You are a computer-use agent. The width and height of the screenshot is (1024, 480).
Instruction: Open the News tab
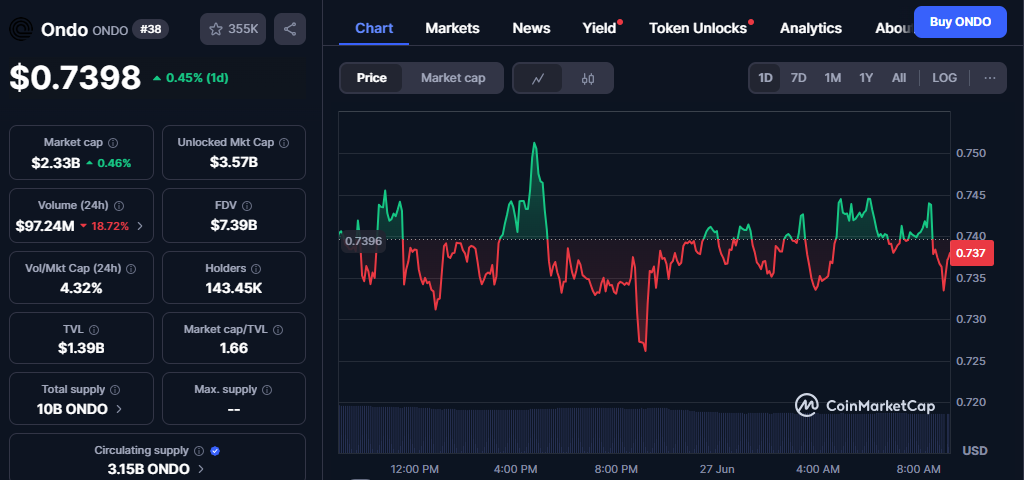point(531,28)
